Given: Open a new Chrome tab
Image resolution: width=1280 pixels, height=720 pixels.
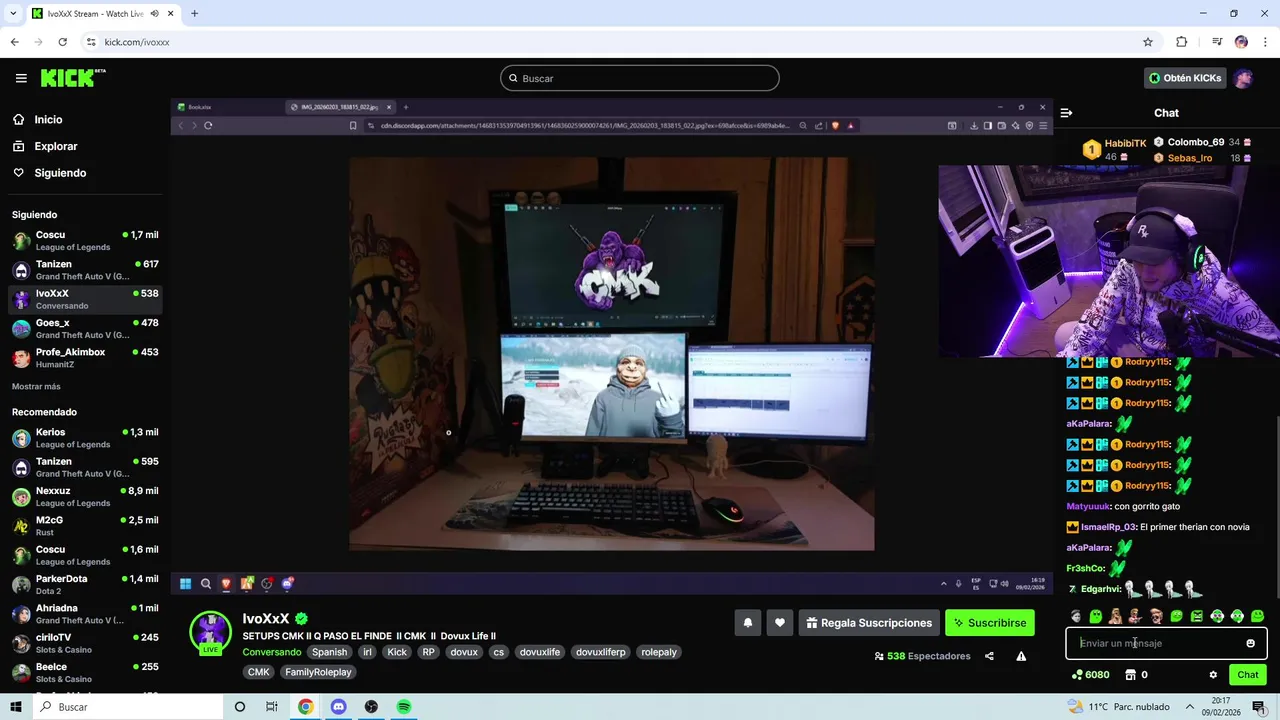Looking at the screenshot, I should [x=194, y=13].
